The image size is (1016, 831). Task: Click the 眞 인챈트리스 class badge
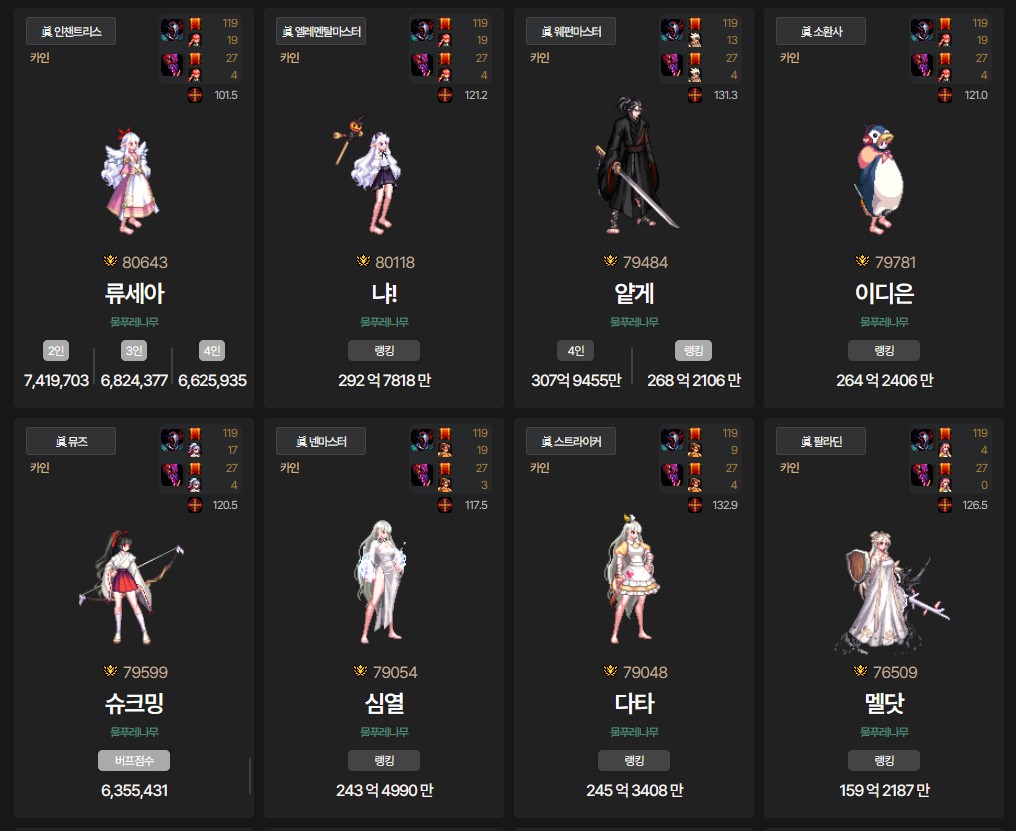[x=71, y=31]
